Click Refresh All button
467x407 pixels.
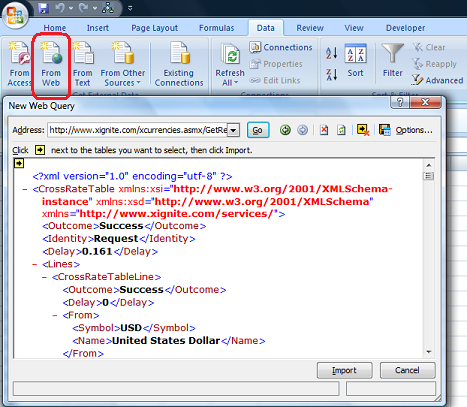click(230, 64)
